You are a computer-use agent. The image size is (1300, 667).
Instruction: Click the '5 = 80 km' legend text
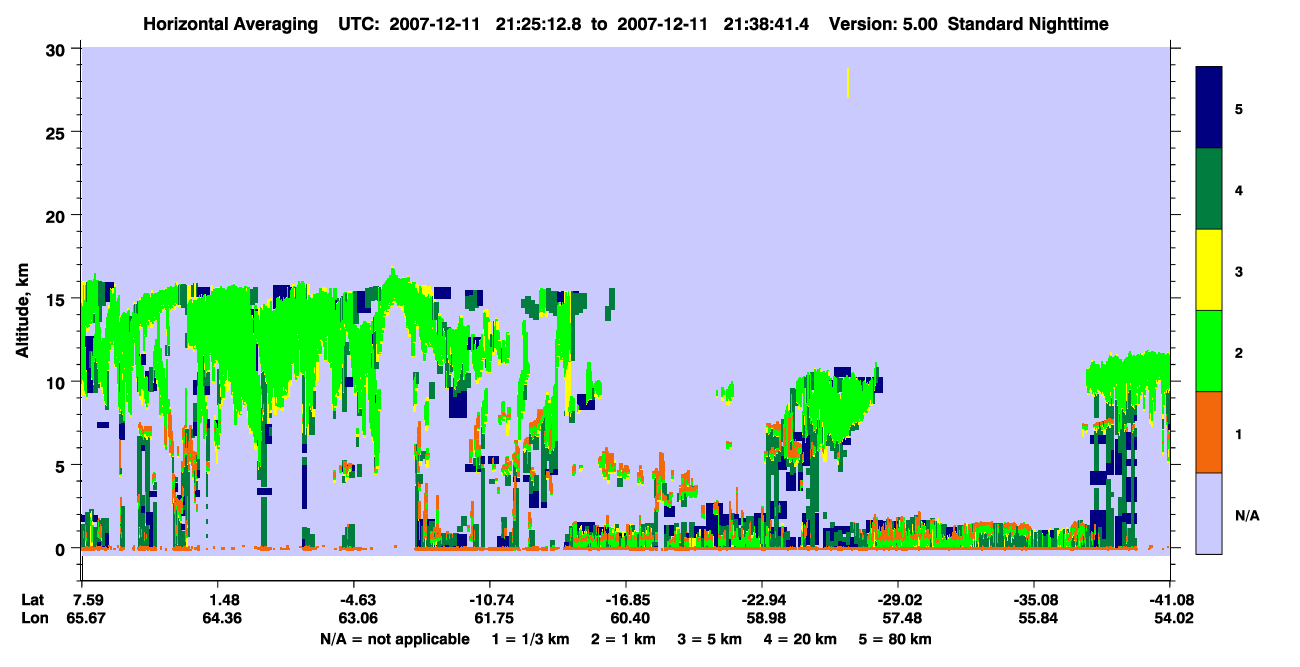pos(894,639)
